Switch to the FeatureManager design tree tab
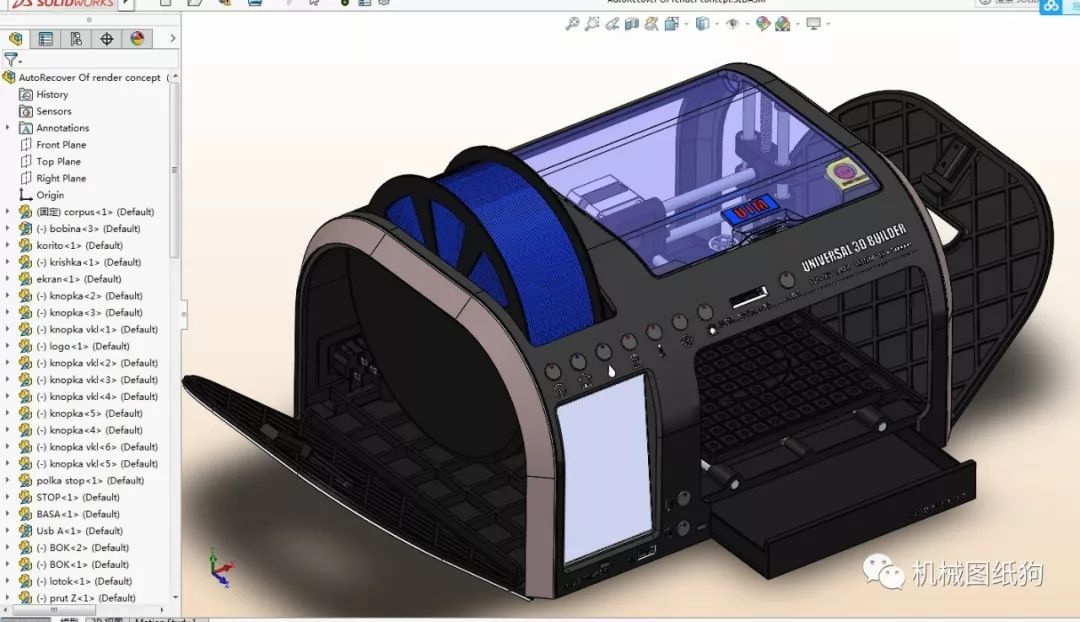Screen dimensions: 1080x622 [x=15, y=39]
